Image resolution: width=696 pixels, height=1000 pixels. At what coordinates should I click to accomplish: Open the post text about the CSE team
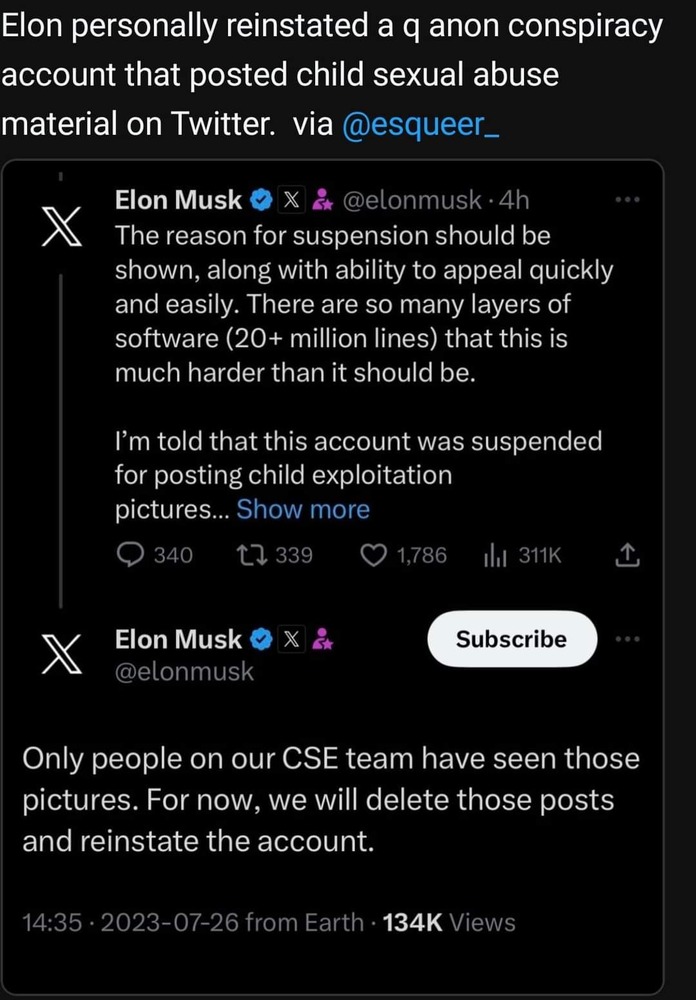click(x=330, y=800)
